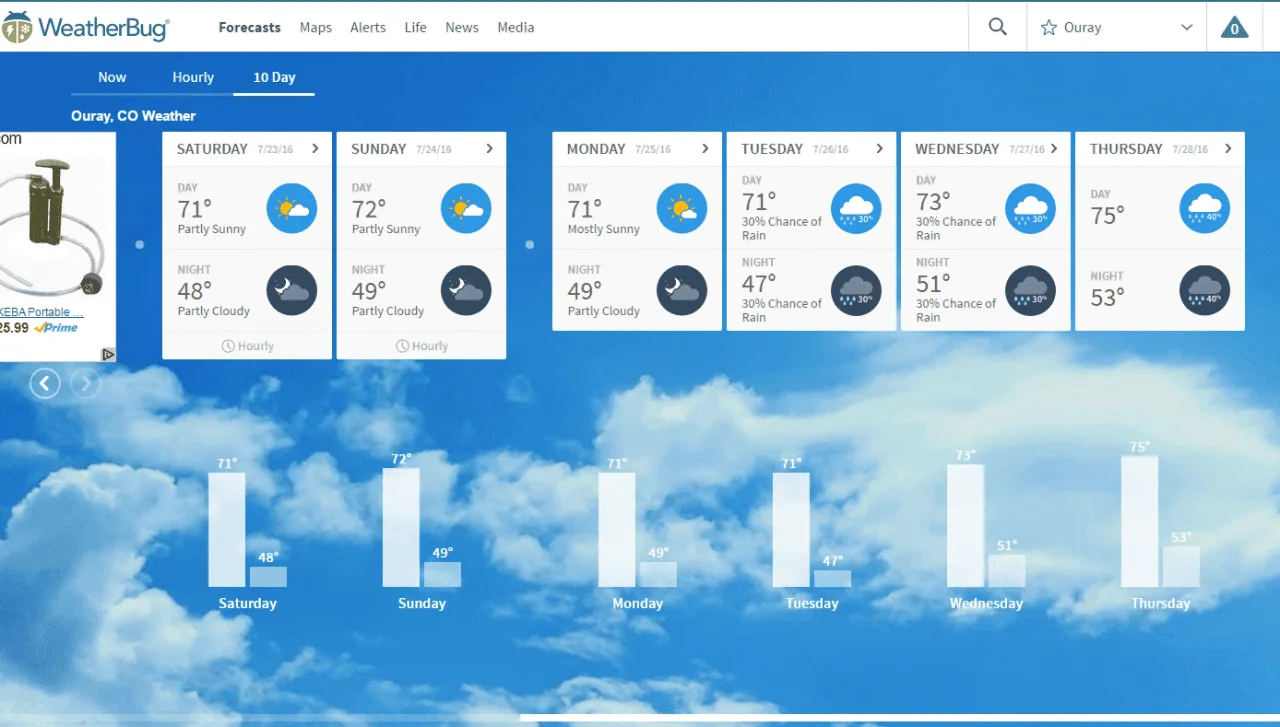1280x727 pixels.
Task: Click the SATURDAY card heading
Action: coord(212,148)
